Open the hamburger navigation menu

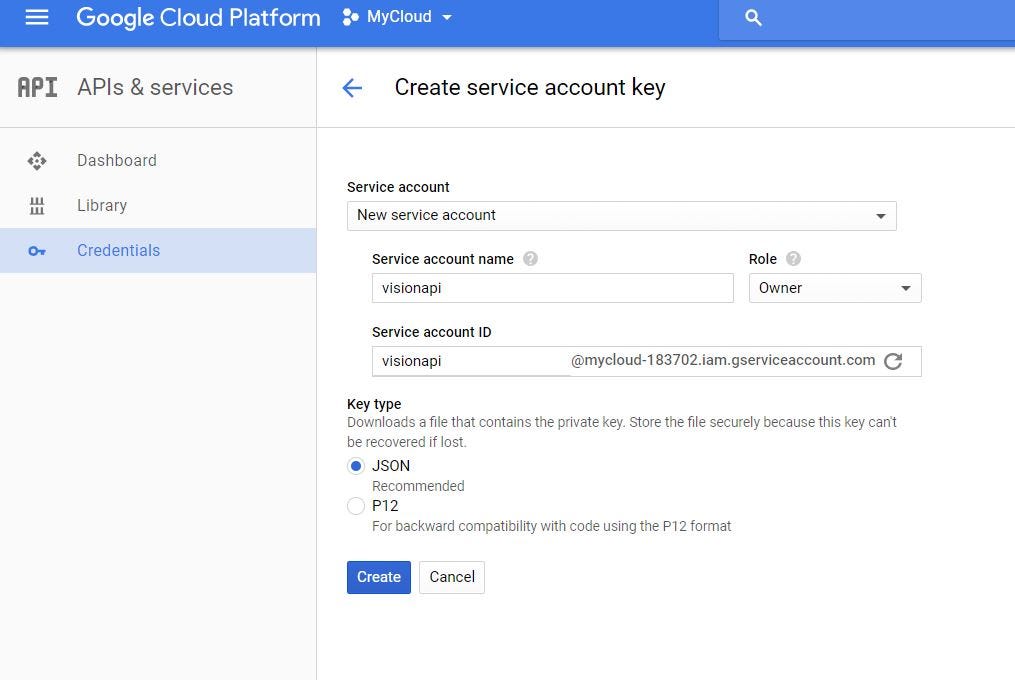point(37,17)
